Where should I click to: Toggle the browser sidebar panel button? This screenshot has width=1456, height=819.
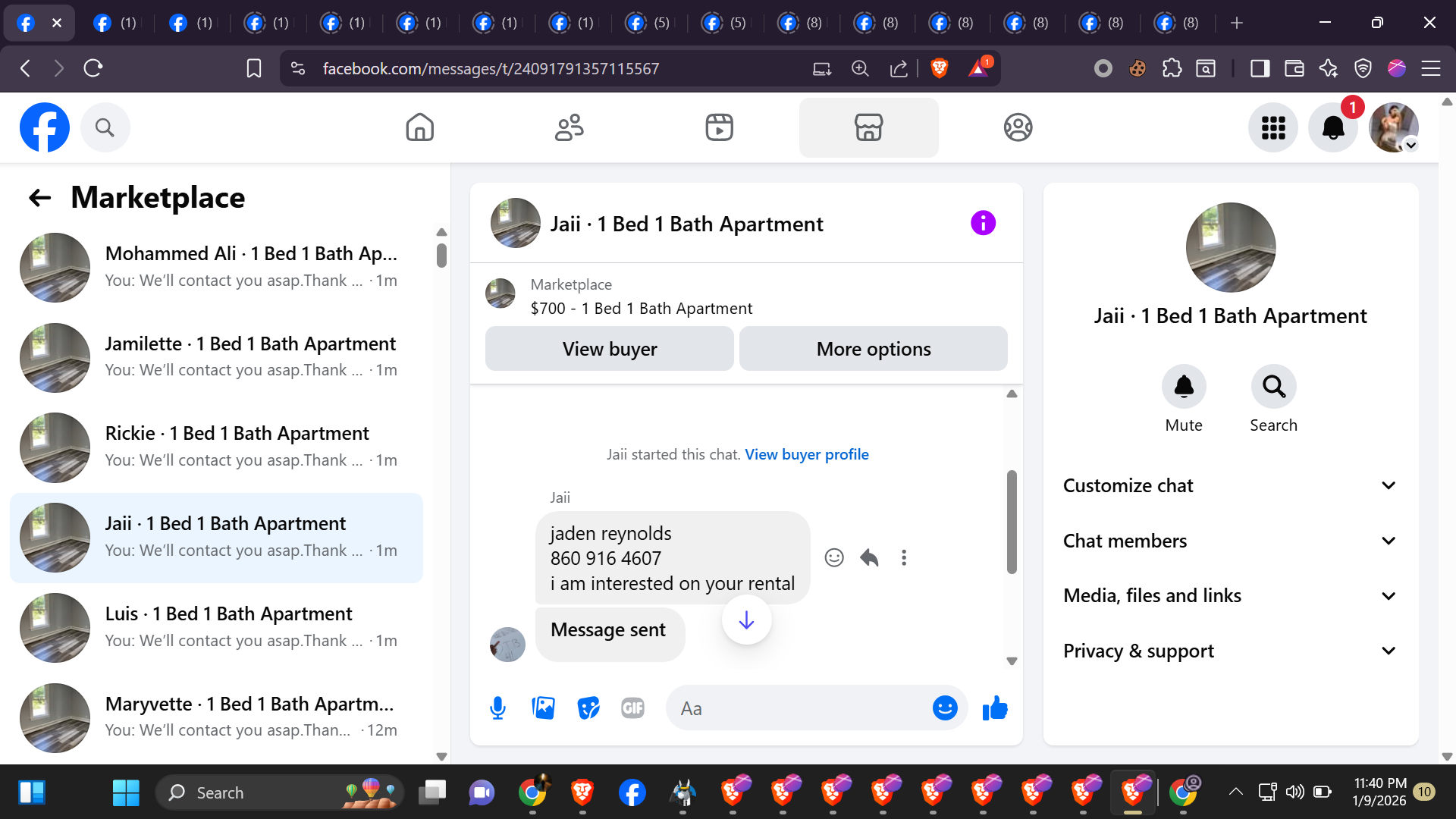[1260, 68]
